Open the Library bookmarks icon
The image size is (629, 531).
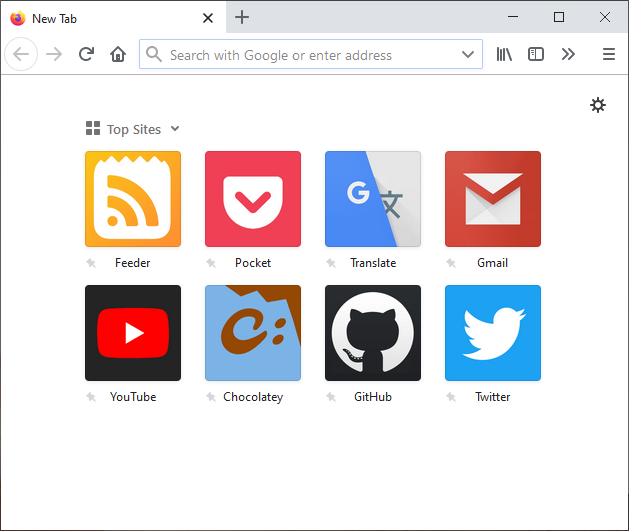[x=504, y=54]
